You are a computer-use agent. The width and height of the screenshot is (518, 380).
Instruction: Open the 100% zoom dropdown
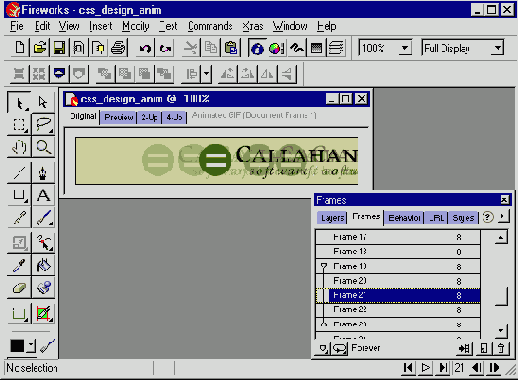(x=405, y=48)
